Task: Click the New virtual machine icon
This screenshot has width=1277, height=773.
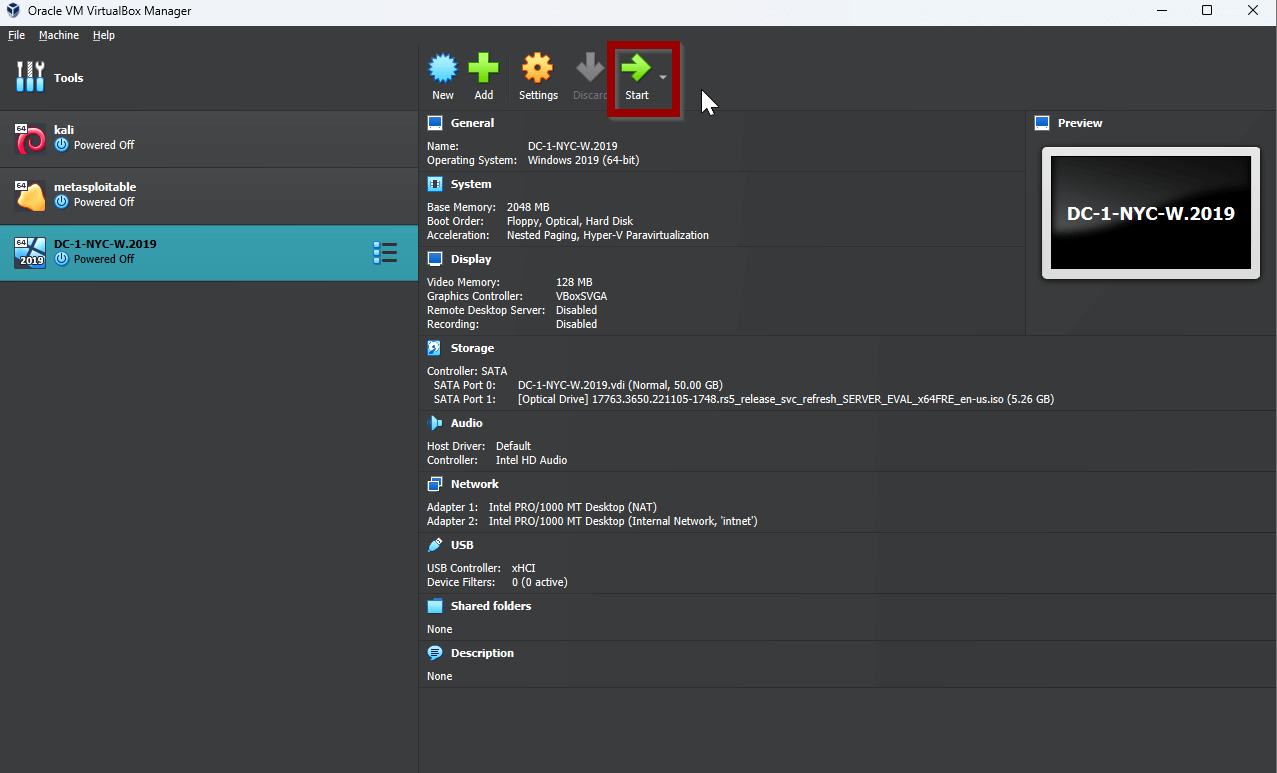Action: 443,68
